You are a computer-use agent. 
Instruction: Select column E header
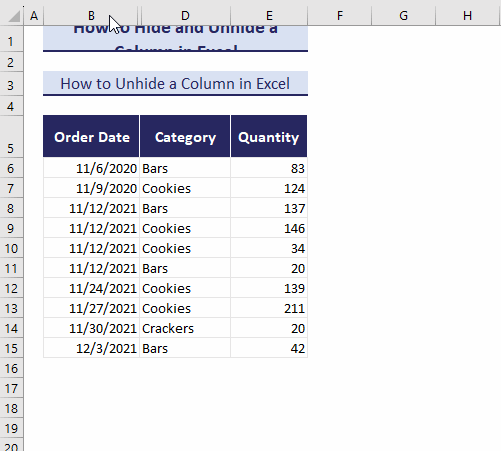pyautogui.click(x=269, y=15)
